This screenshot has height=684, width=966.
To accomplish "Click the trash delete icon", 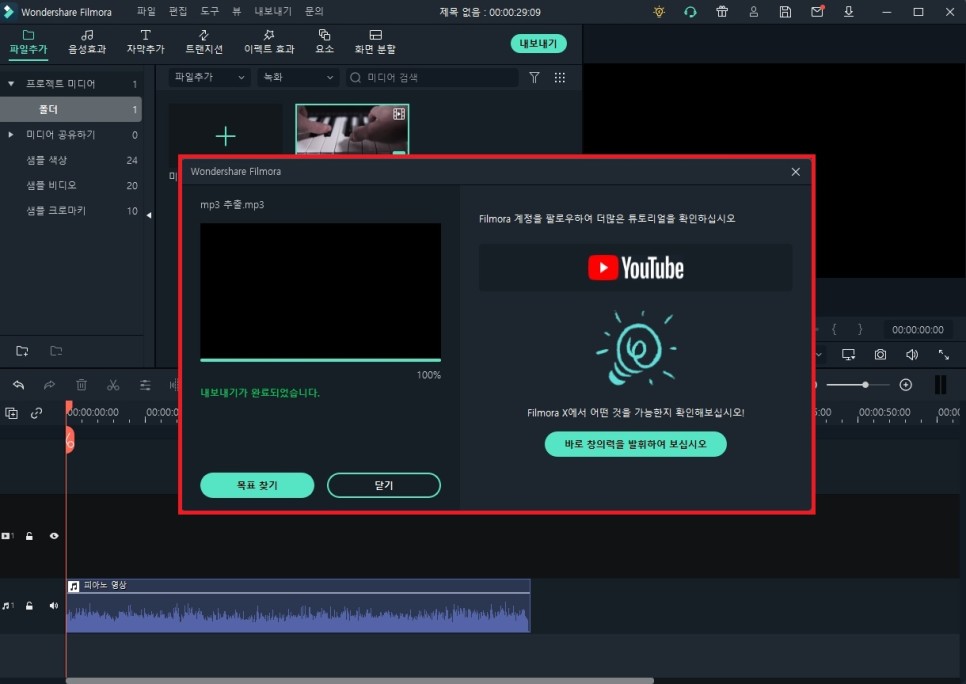I will click(81, 385).
